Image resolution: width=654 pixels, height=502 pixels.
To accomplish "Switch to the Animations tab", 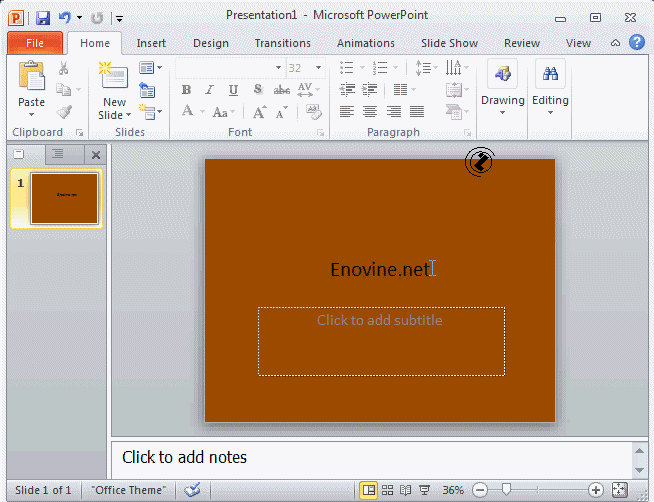I will pyautogui.click(x=365, y=43).
